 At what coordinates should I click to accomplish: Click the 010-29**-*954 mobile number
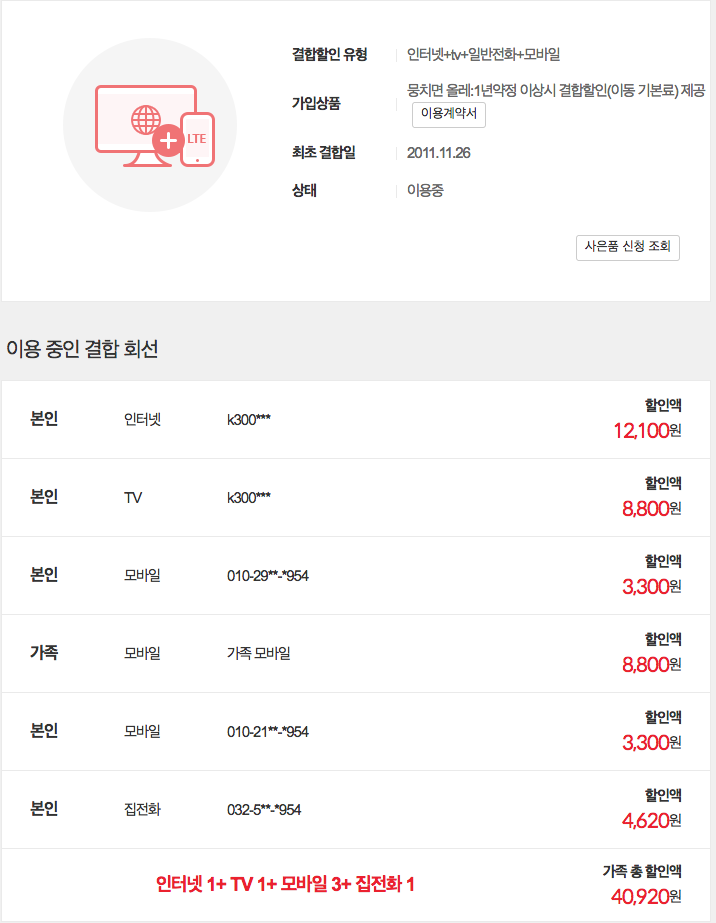pyautogui.click(x=268, y=576)
